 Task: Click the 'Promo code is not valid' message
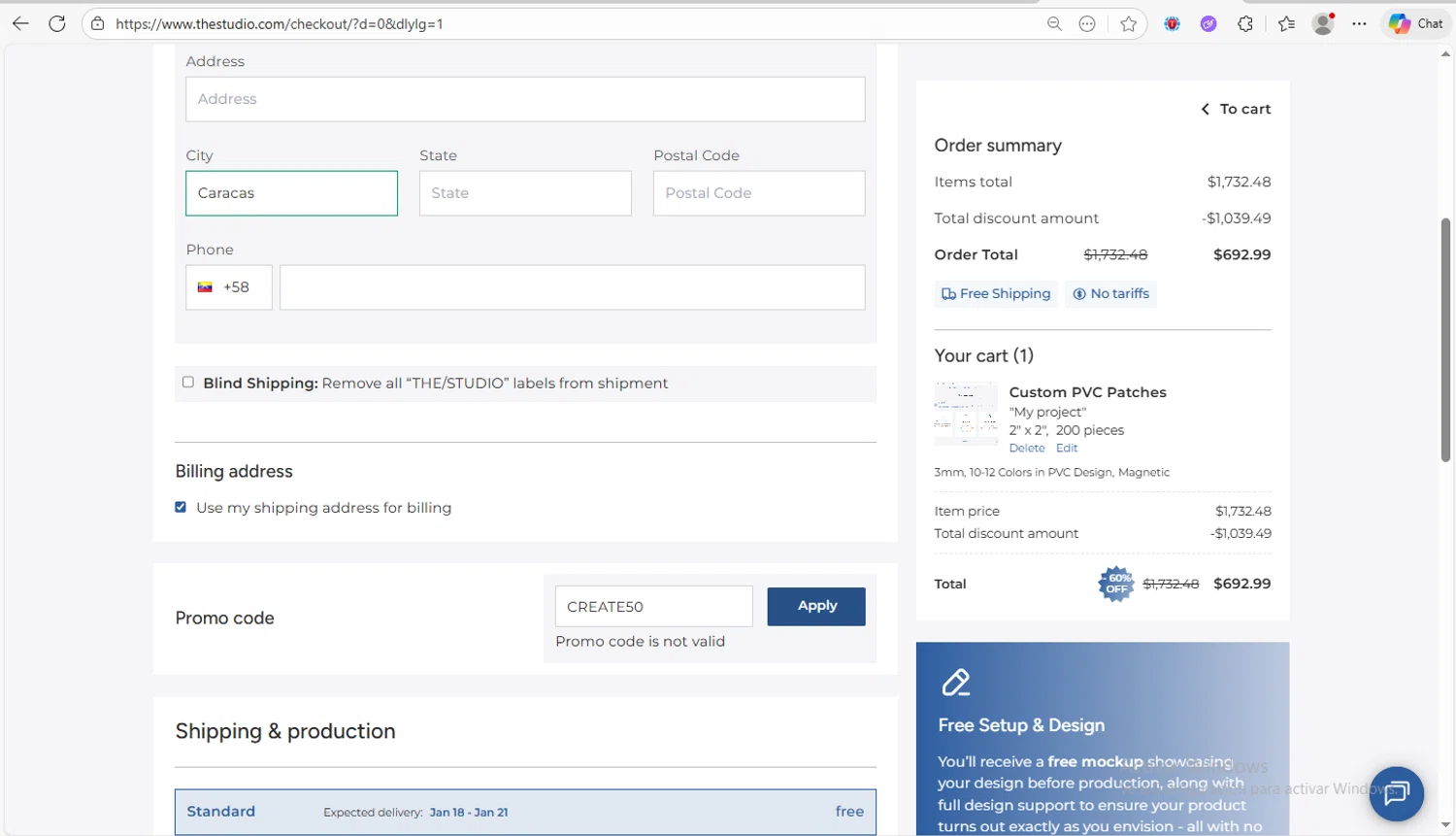click(x=641, y=641)
